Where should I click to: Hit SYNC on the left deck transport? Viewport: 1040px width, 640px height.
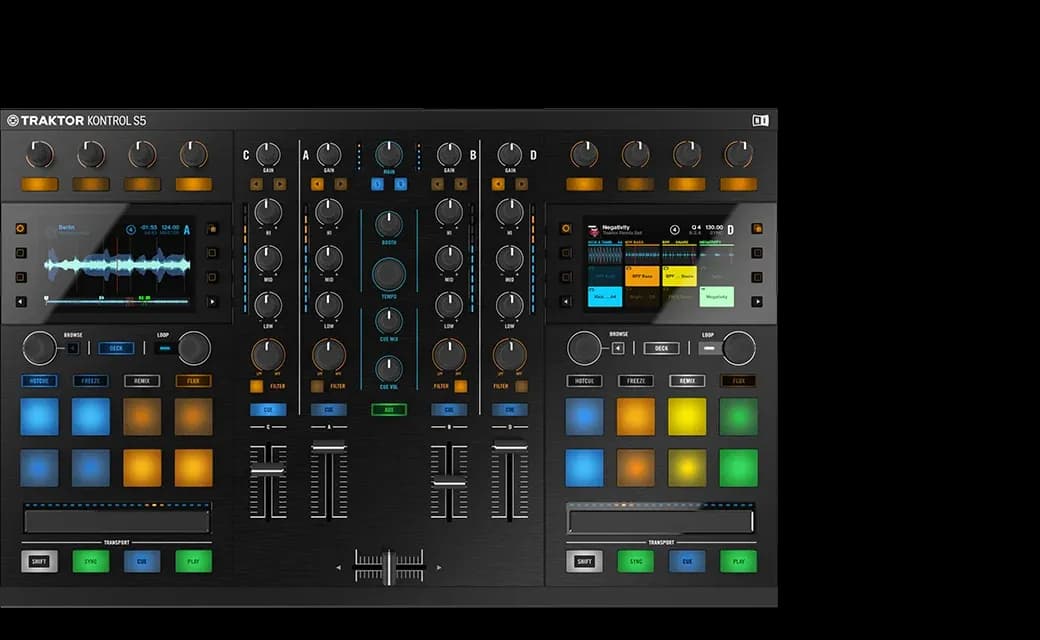91,561
